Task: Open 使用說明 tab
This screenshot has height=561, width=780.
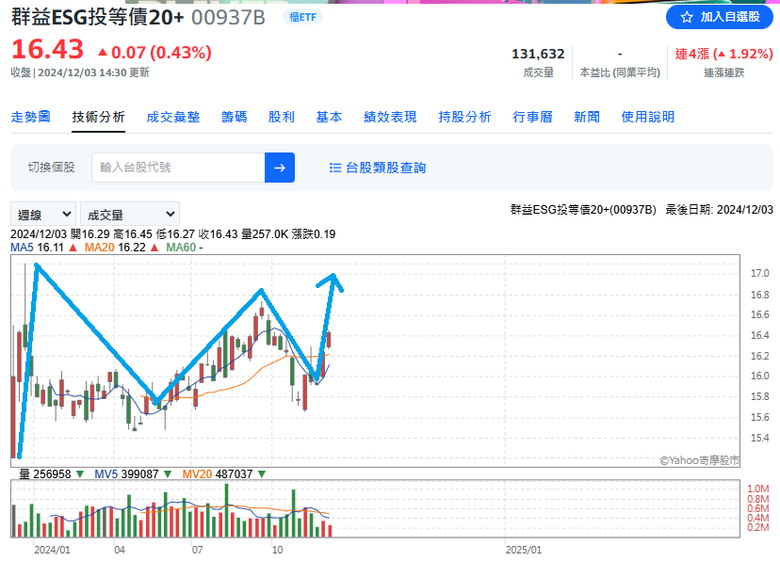Action: point(648,117)
